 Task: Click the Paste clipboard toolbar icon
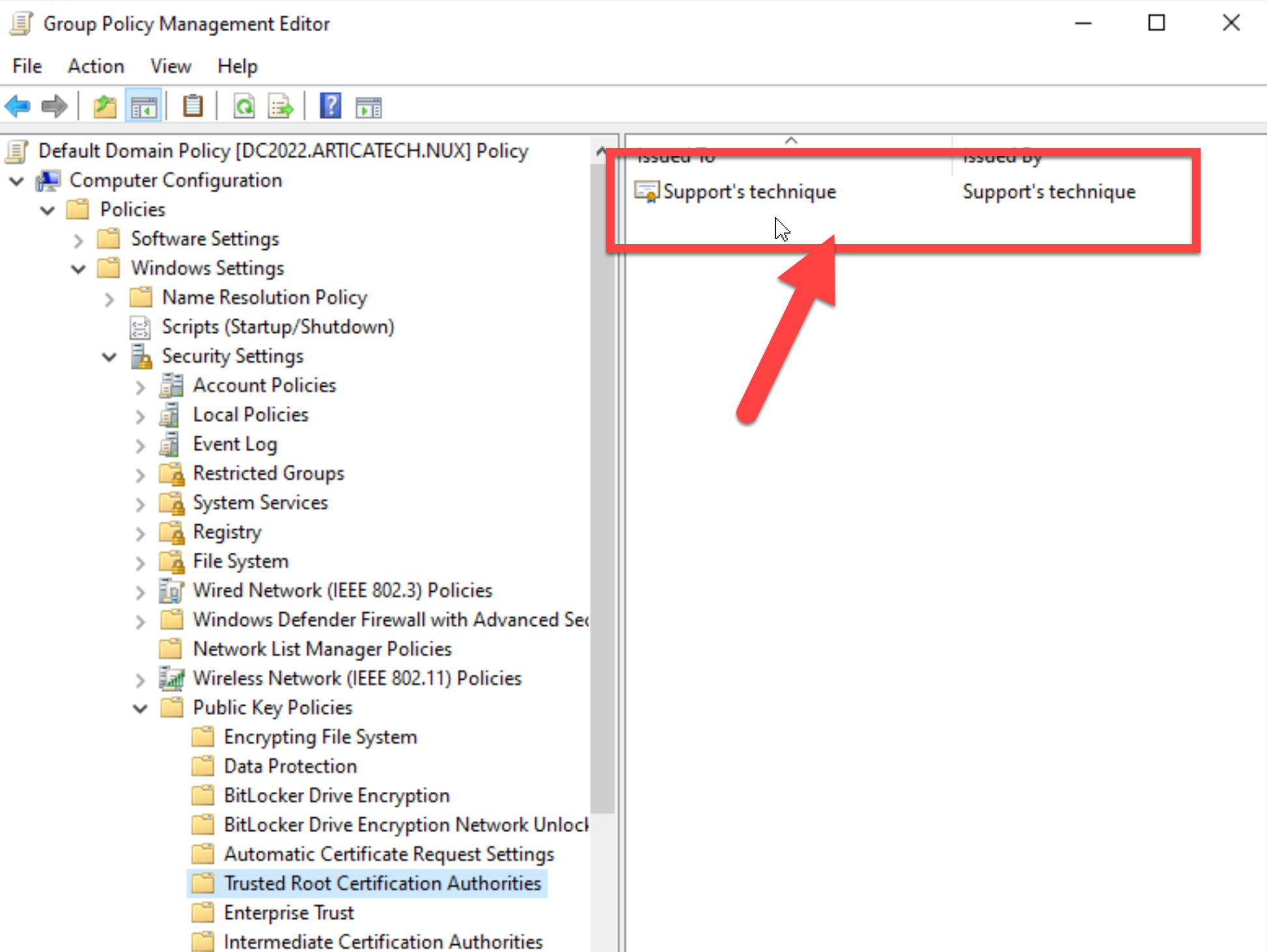pos(193,106)
